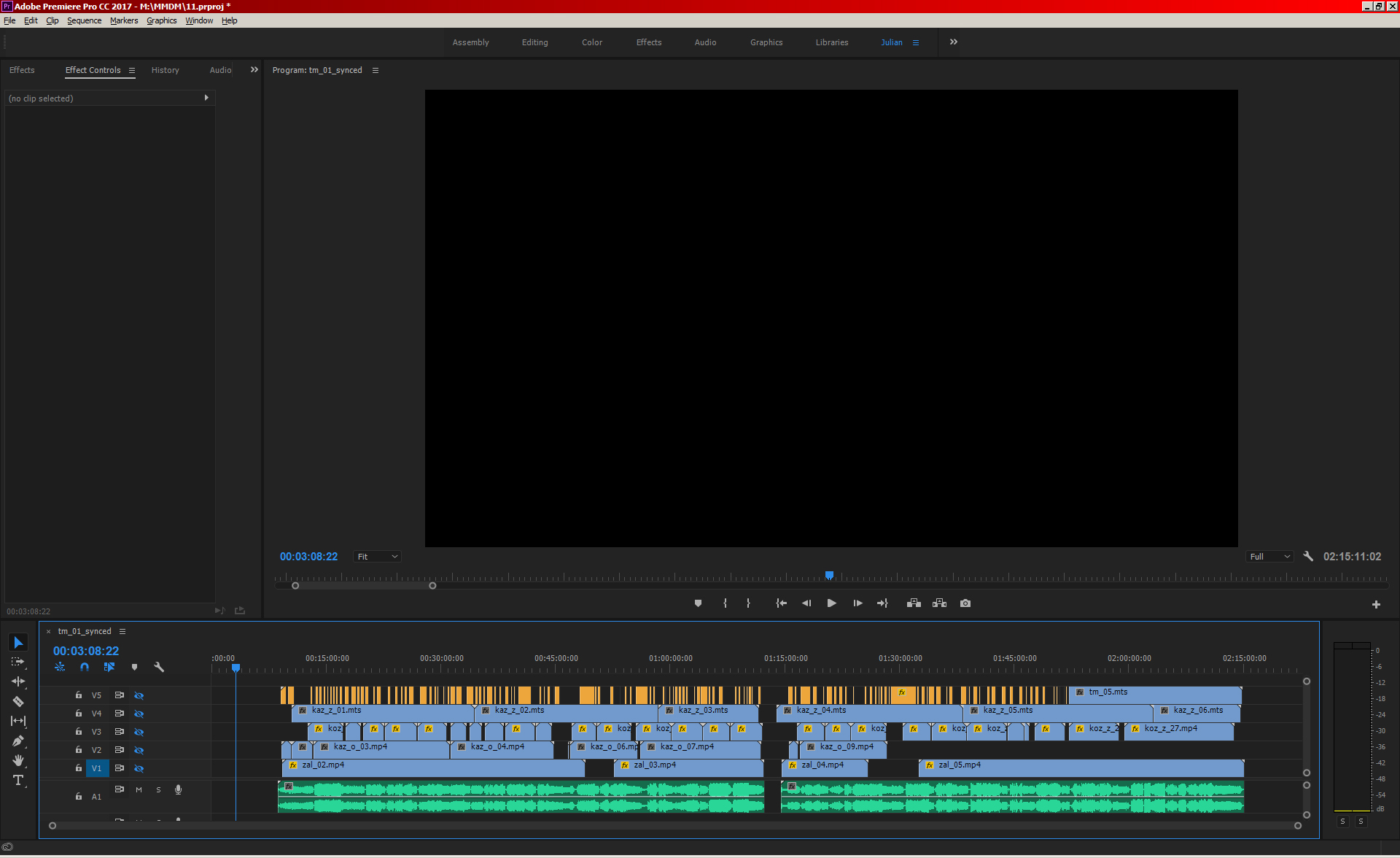Toggle V5 track output eye
The height and width of the screenshot is (858, 1400).
pyautogui.click(x=139, y=695)
